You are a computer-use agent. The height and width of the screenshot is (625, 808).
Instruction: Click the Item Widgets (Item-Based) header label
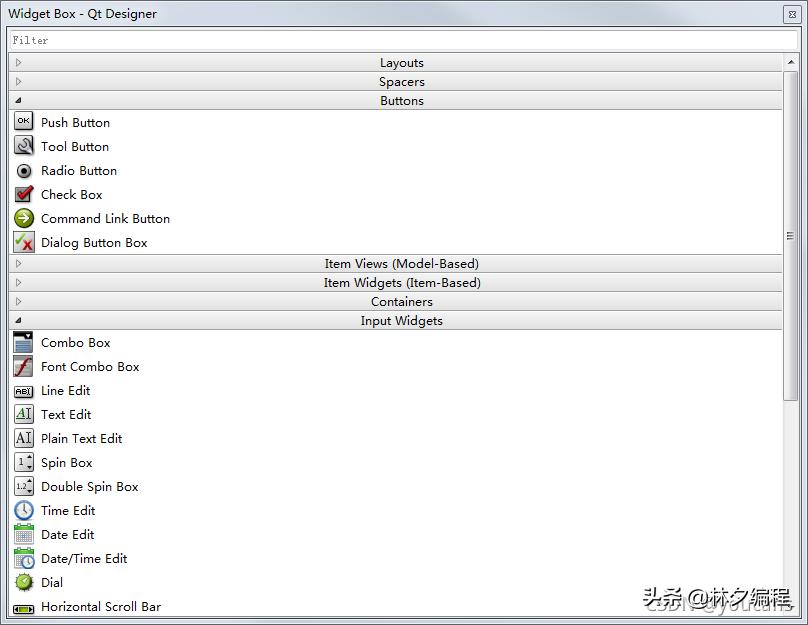(402, 283)
